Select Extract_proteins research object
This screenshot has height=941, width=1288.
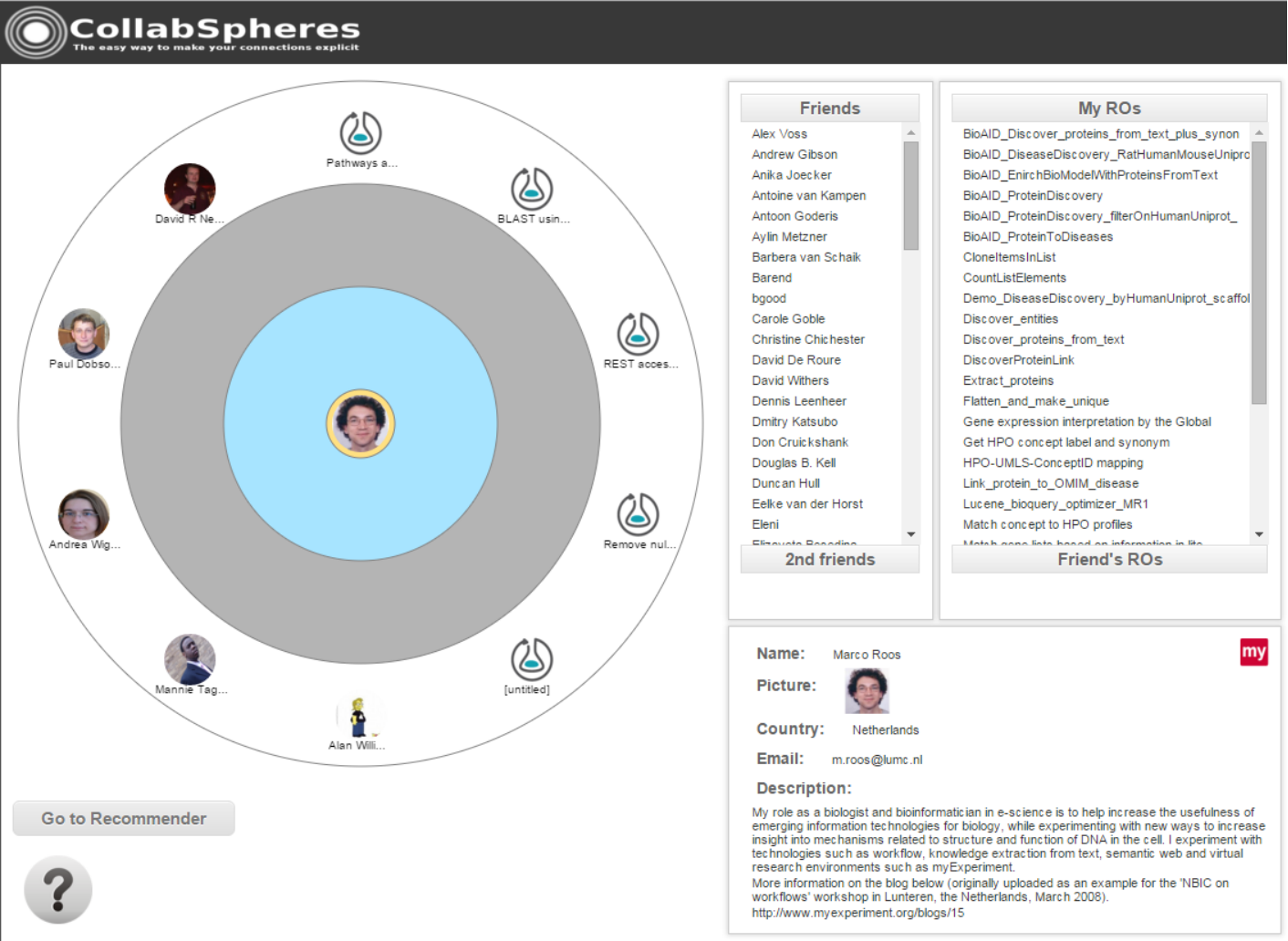[x=1008, y=381]
